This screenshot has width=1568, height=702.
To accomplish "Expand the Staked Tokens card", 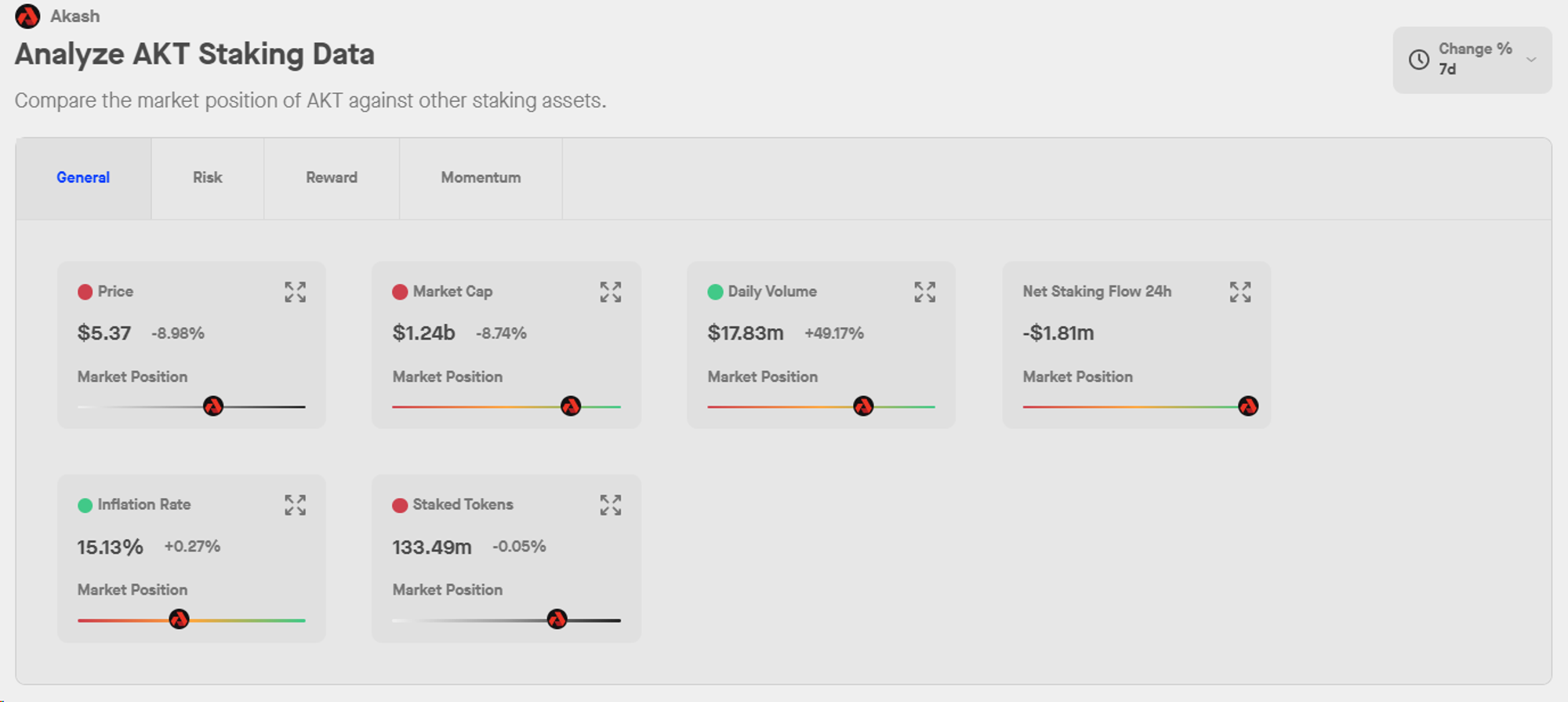I will pyautogui.click(x=611, y=505).
